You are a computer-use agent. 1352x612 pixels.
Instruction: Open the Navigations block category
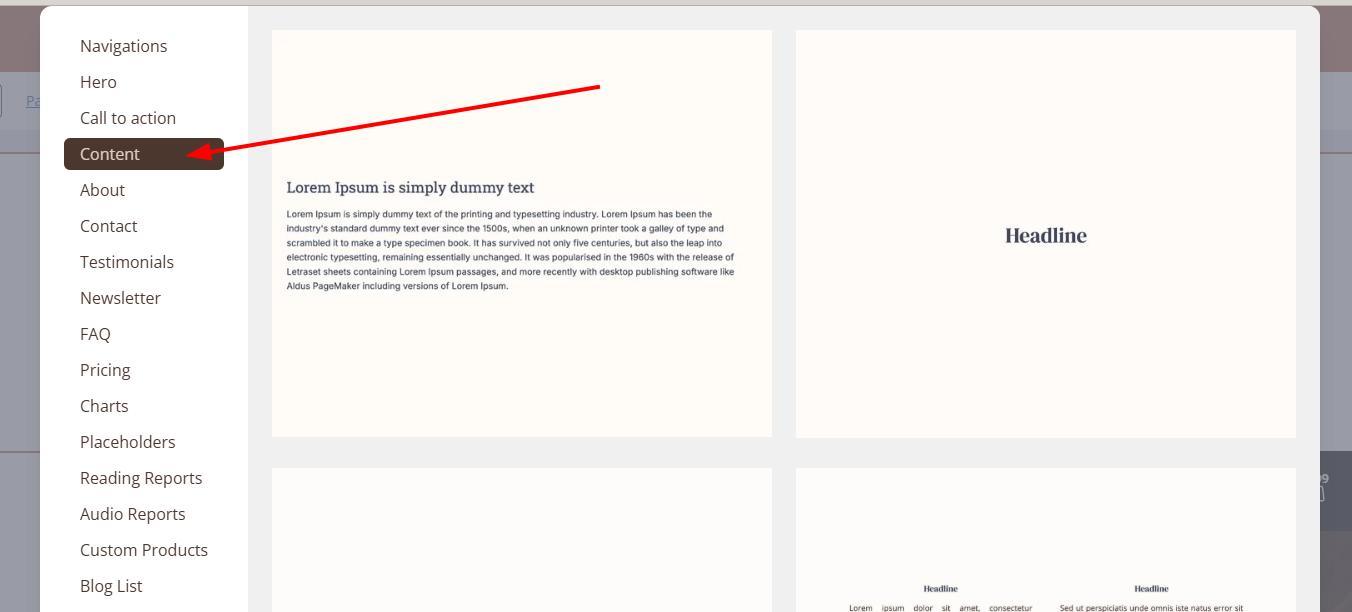pos(123,46)
